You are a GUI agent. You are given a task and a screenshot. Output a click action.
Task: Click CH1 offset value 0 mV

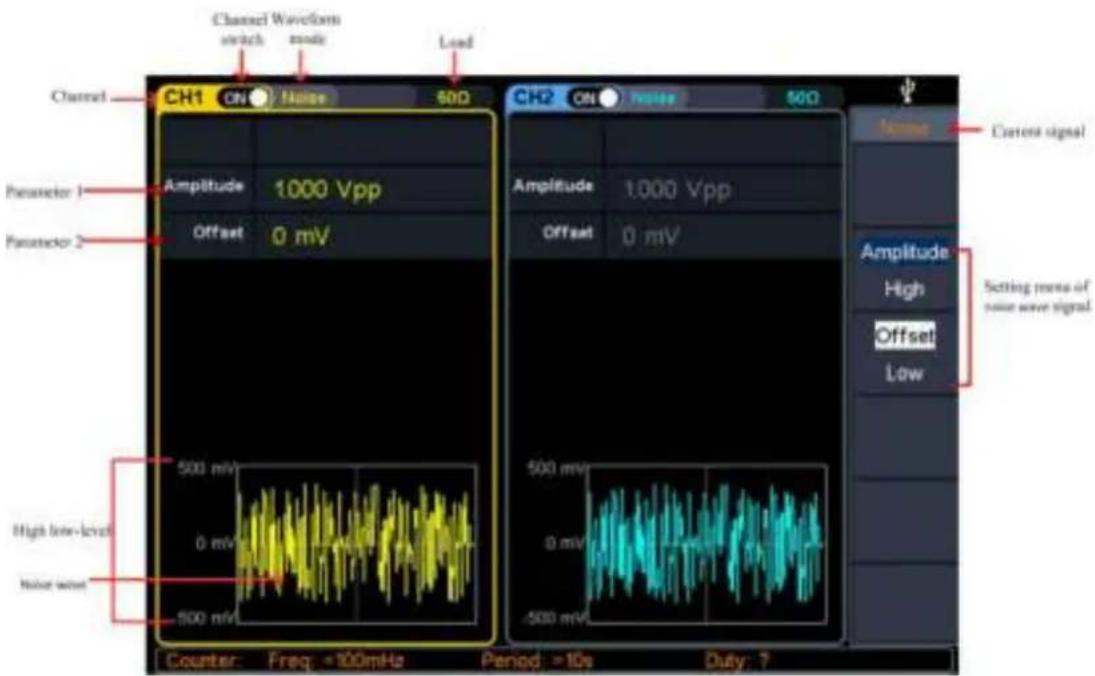300,236
